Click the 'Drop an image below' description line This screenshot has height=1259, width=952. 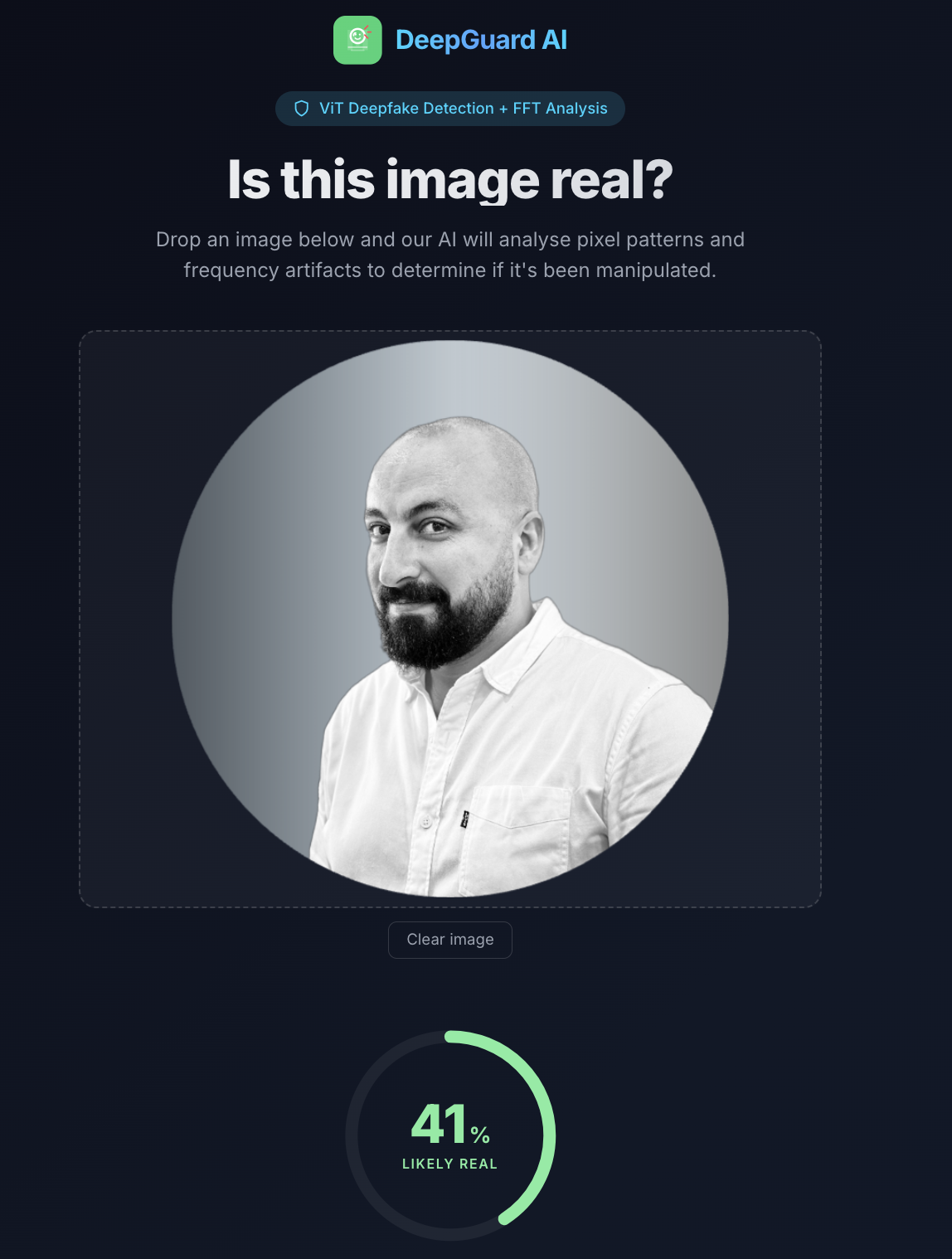(450, 240)
